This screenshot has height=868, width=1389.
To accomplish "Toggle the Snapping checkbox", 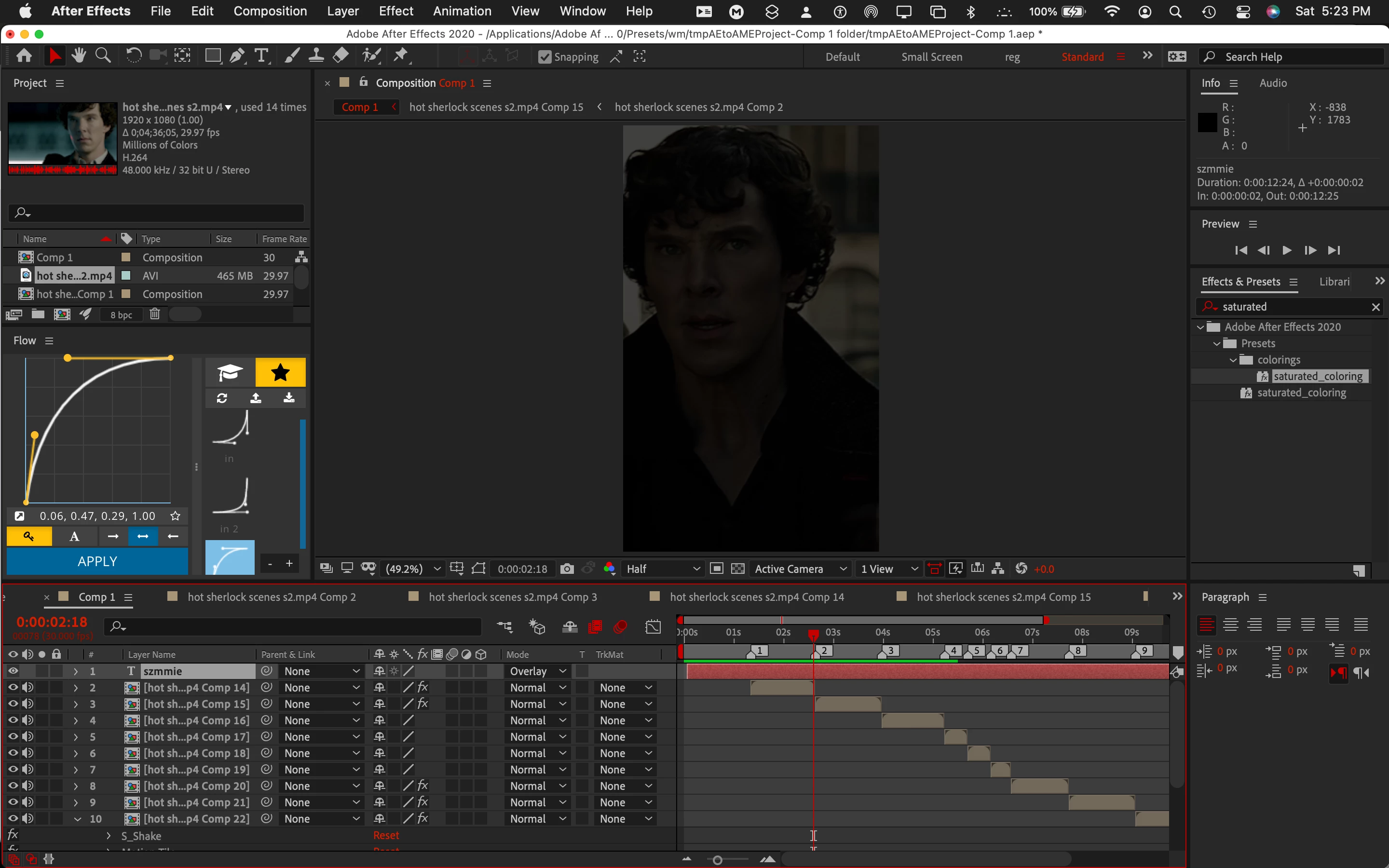I will click(x=545, y=57).
